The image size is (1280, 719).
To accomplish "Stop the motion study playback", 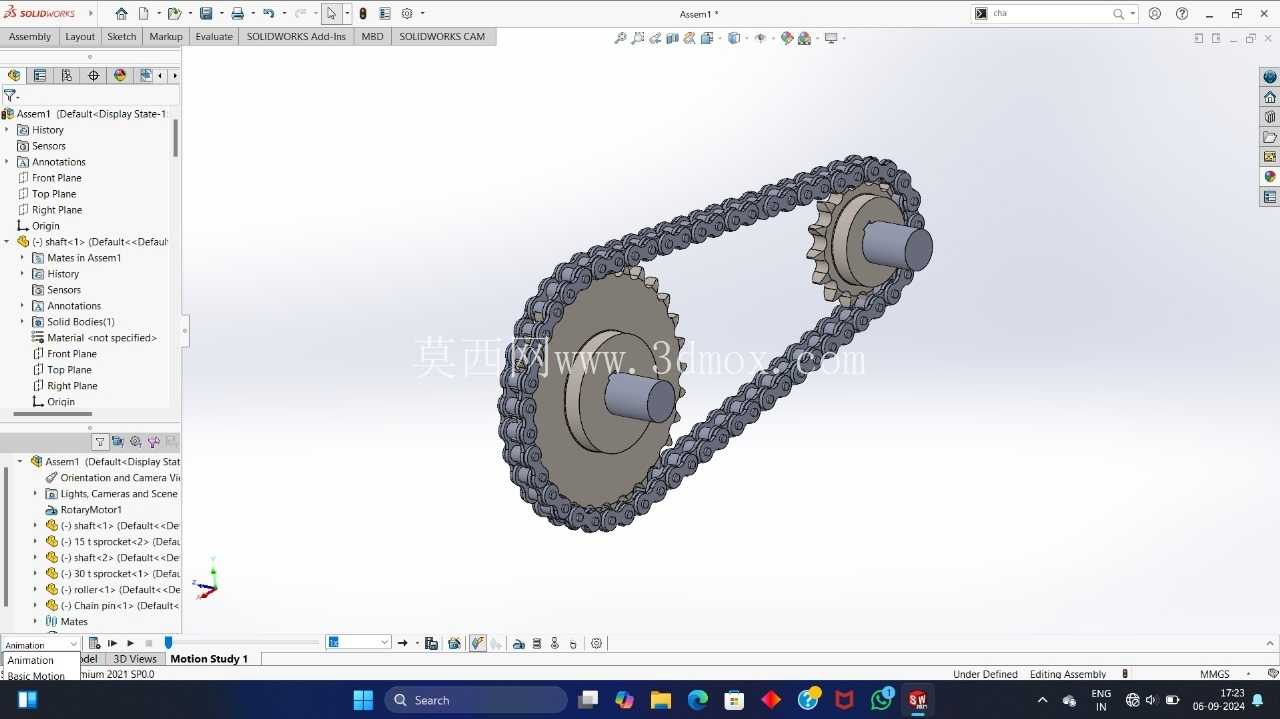I will coord(149,643).
